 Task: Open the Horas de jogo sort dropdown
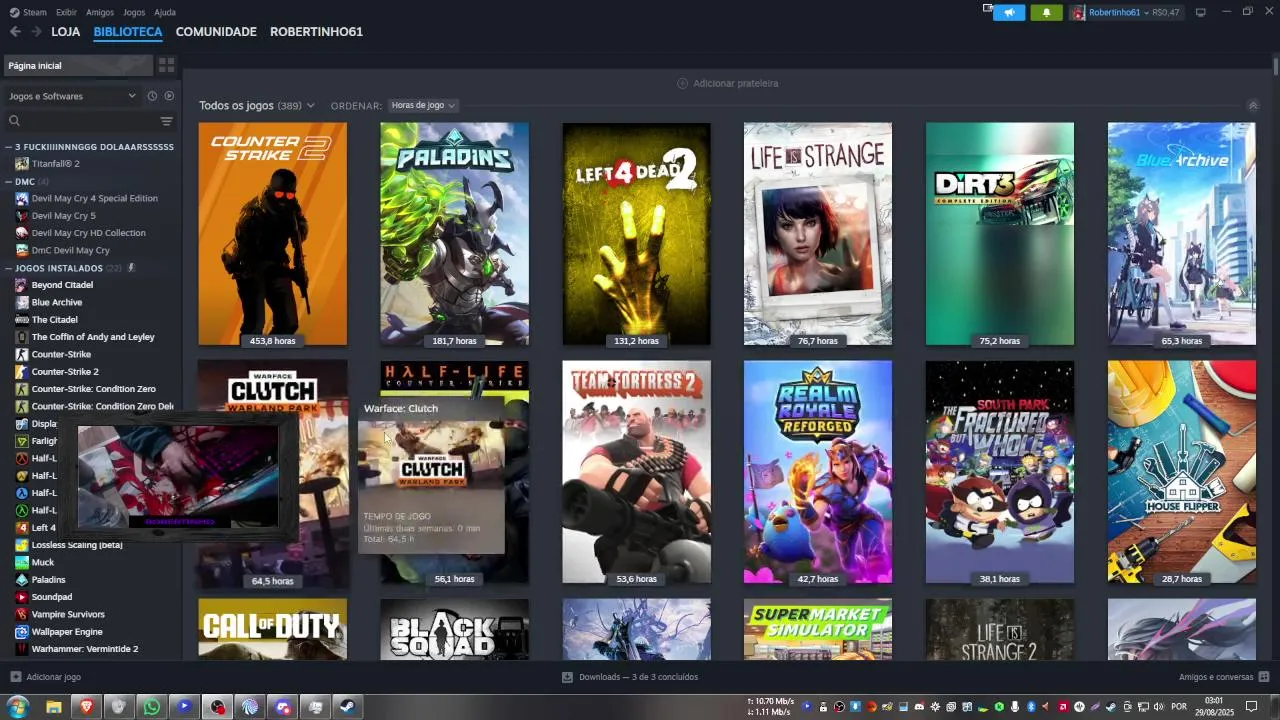click(x=423, y=105)
